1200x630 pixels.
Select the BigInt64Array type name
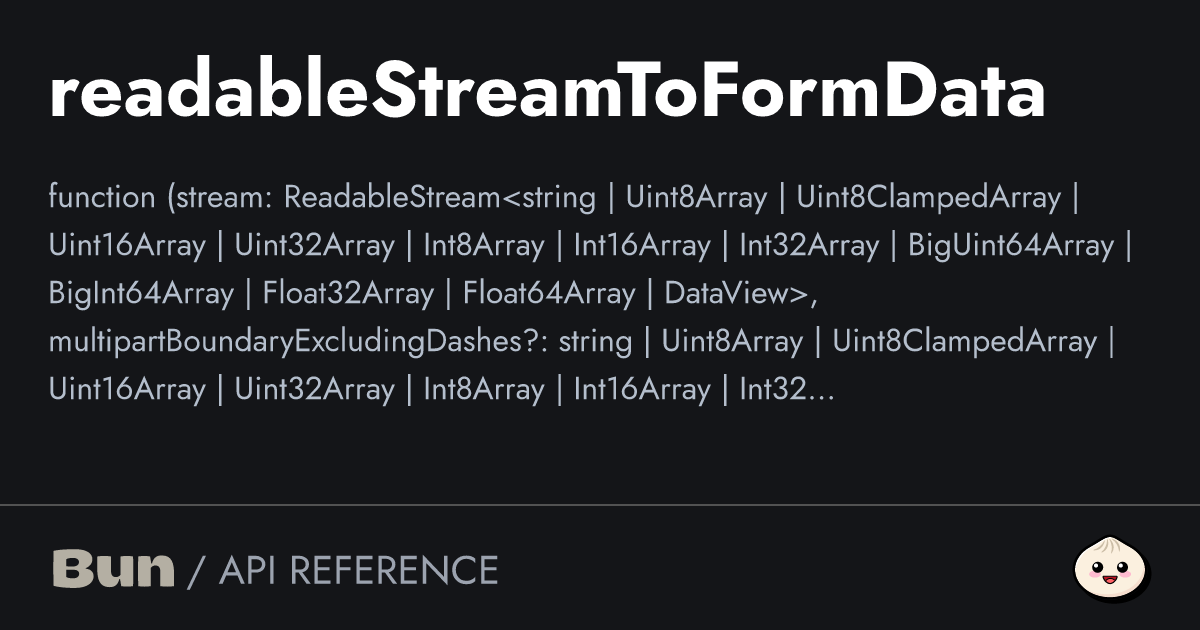(141, 293)
